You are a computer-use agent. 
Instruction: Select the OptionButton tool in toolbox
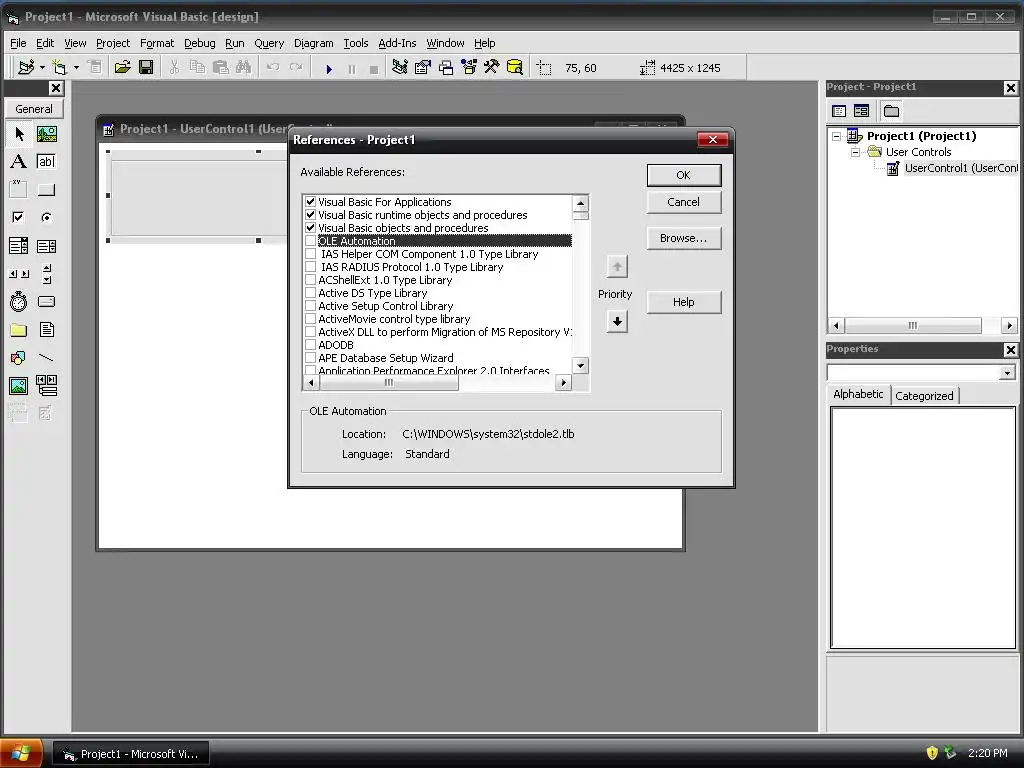(x=46, y=217)
